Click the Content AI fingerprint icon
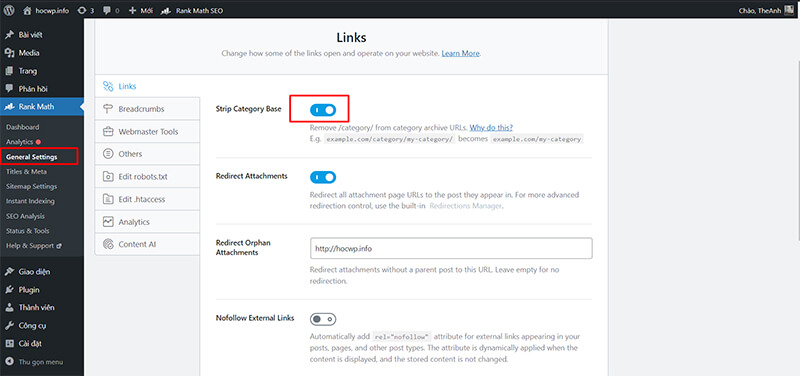The image size is (800, 376). (x=108, y=244)
